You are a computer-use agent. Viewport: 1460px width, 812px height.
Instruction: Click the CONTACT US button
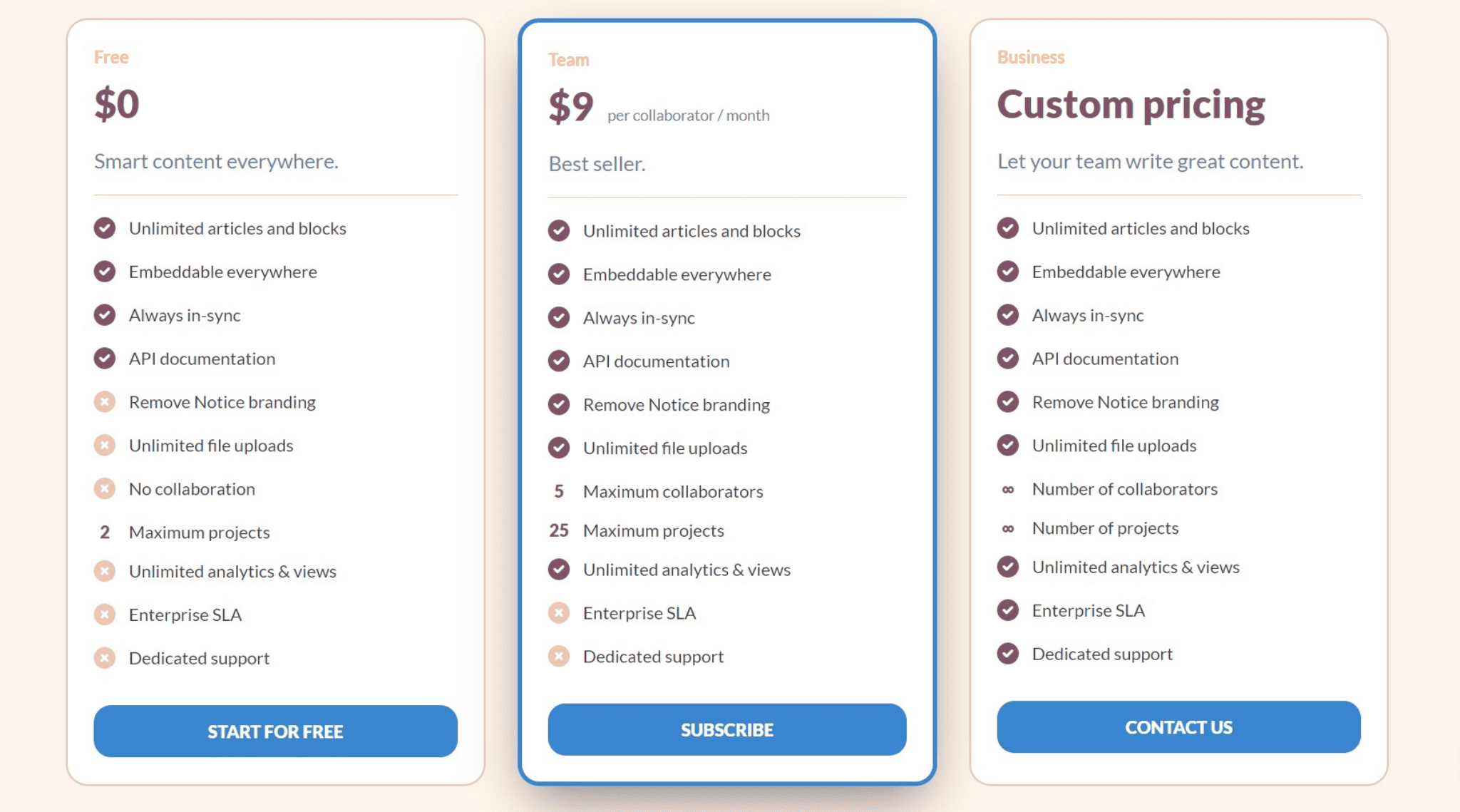point(1178,726)
